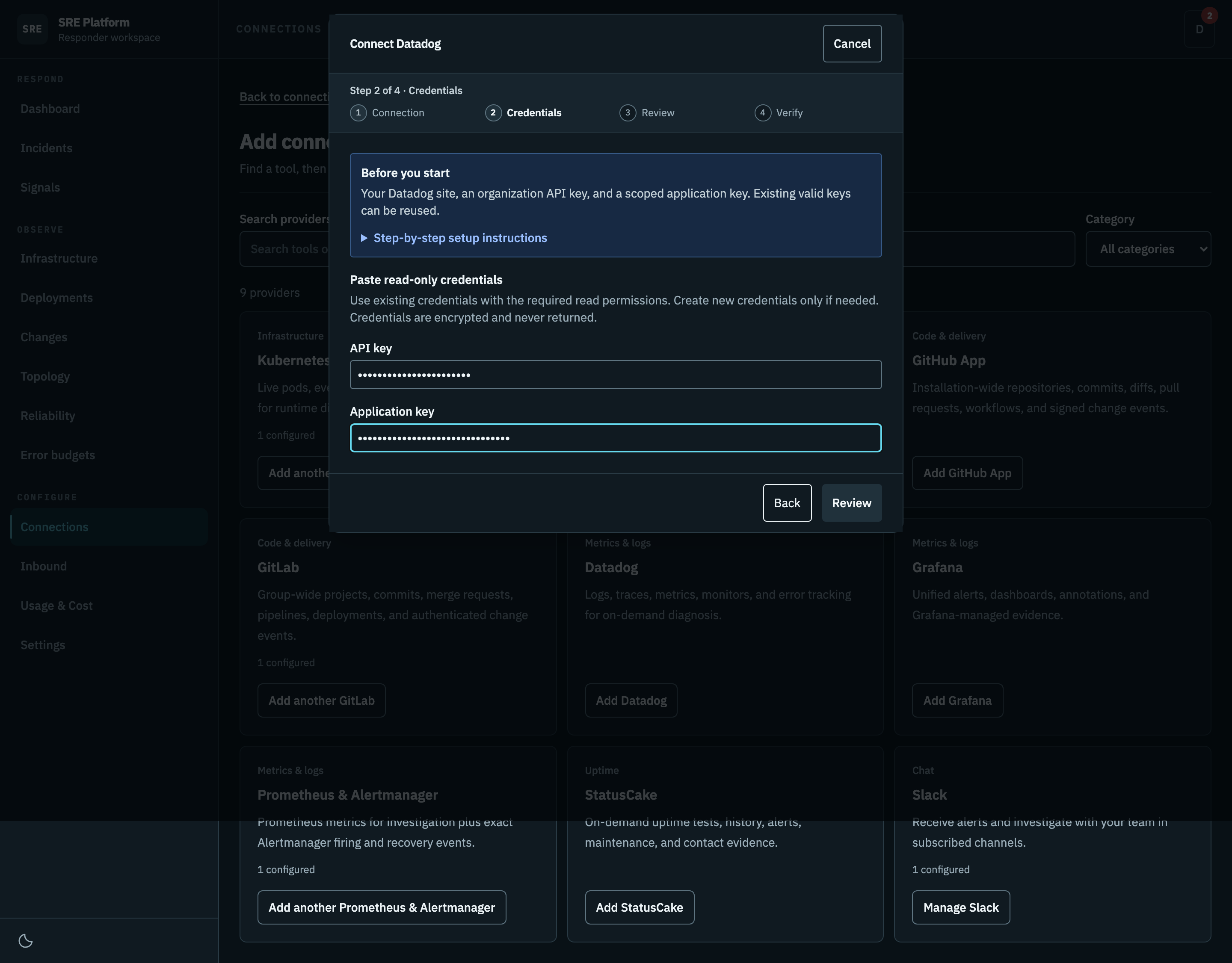Screen dimensions: 1232x963
Task: Click the Before you start heading
Action: (x=405, y=173)
